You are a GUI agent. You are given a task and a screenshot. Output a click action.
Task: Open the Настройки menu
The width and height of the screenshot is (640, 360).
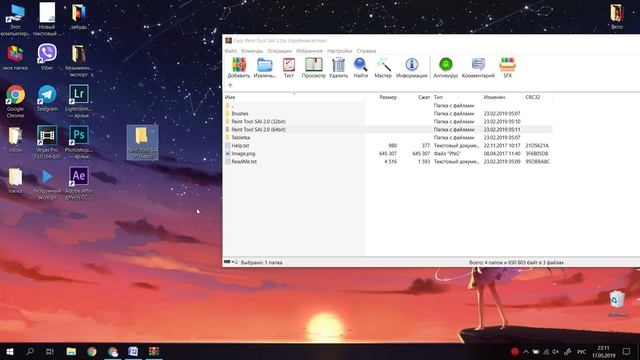tap(339, 51)
